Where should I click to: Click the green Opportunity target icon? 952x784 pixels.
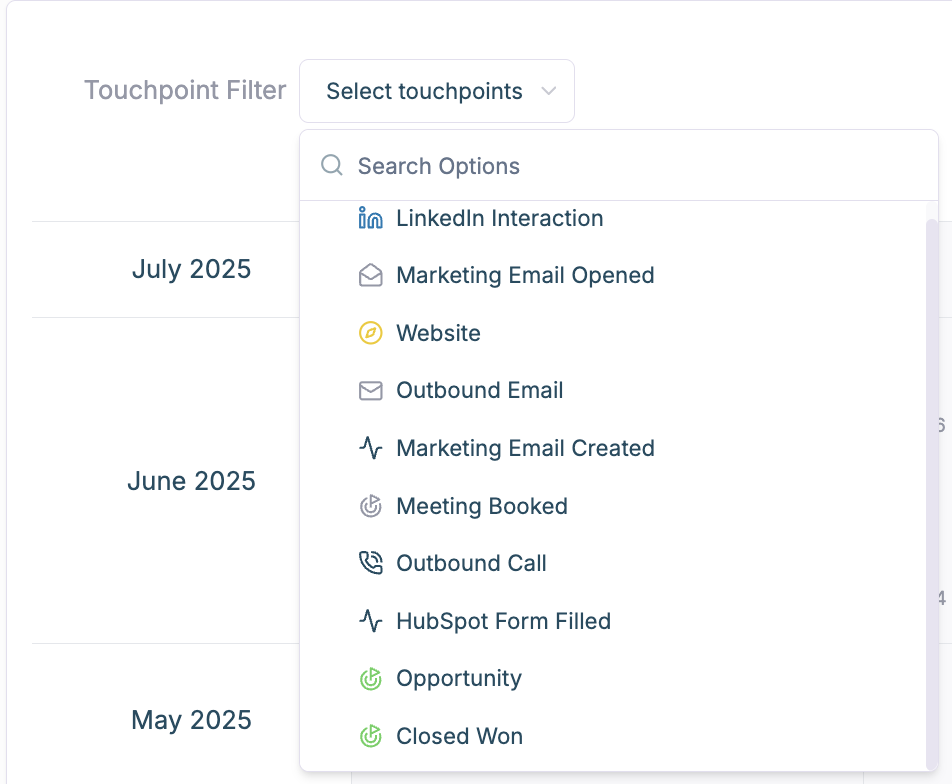tap(370, 679)
